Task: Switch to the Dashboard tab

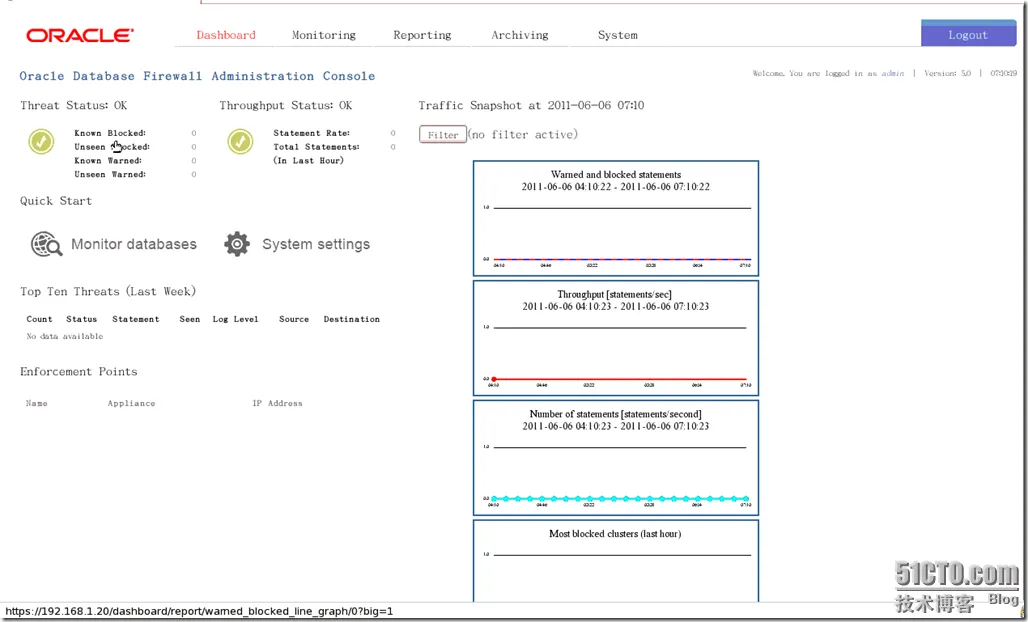Action: point(226,35)
